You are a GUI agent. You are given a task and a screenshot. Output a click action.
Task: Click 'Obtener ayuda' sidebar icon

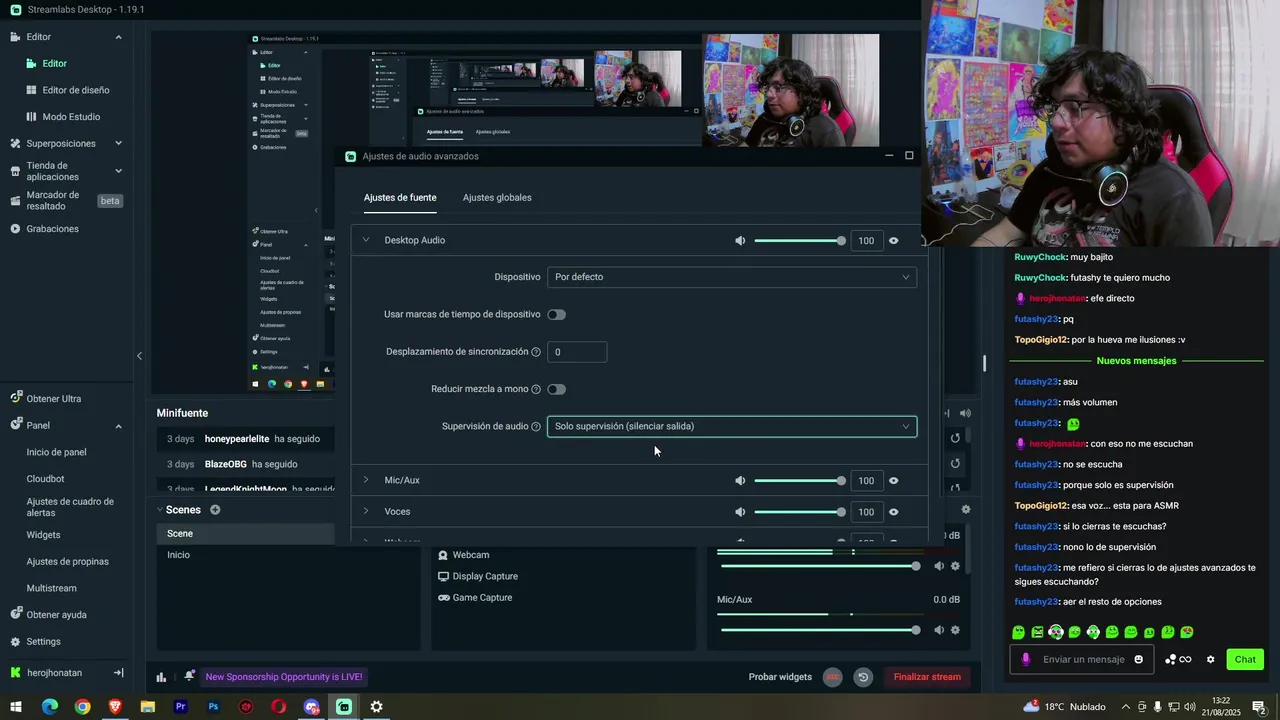pyautogui.click(x=16, y=615)
